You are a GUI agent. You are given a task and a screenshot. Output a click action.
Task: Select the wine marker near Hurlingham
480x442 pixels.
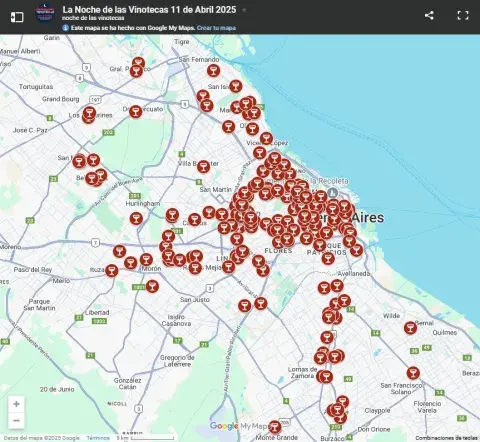[136, 219]
